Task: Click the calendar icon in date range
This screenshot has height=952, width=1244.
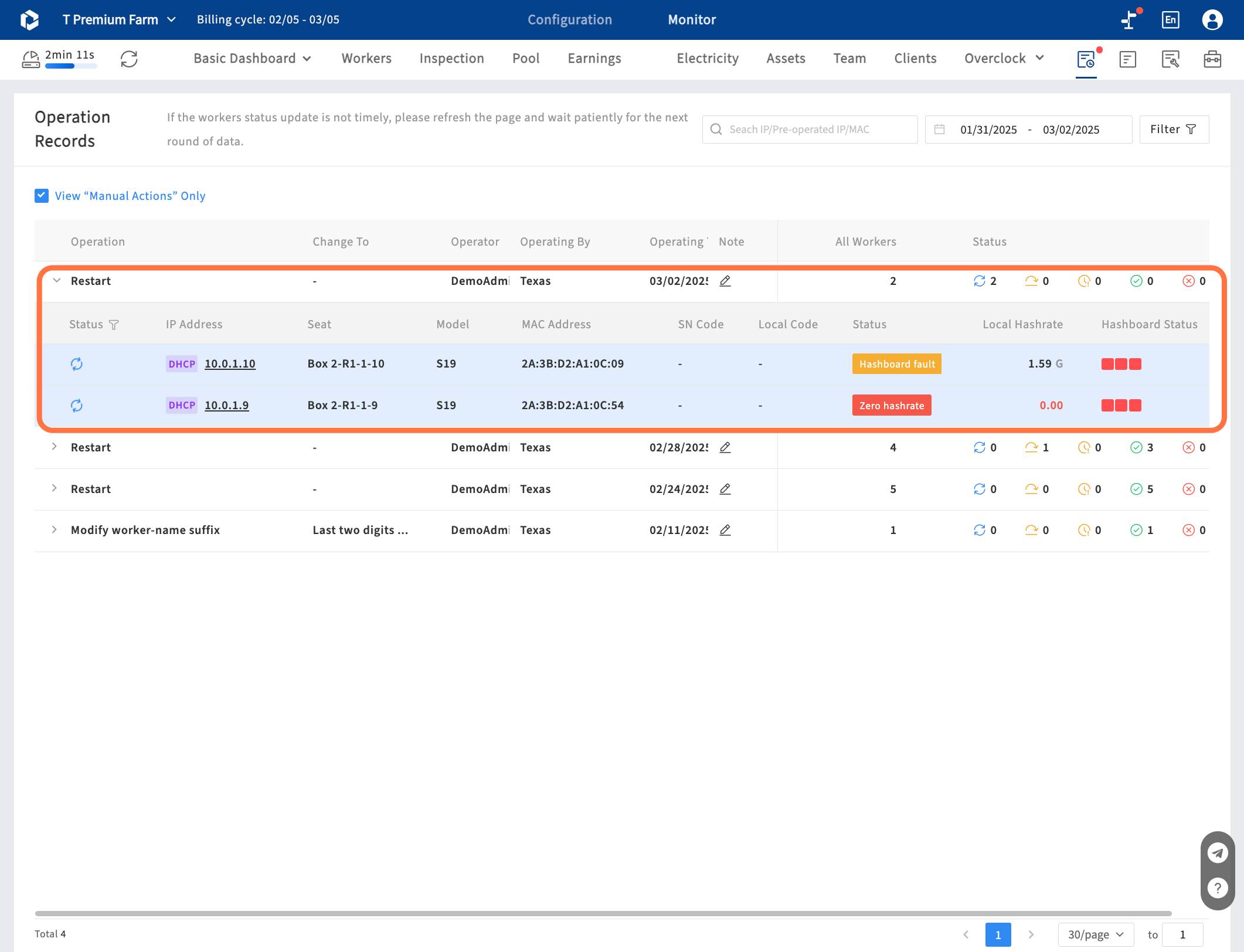Action: pyautogui.click(x=939, y=129)
